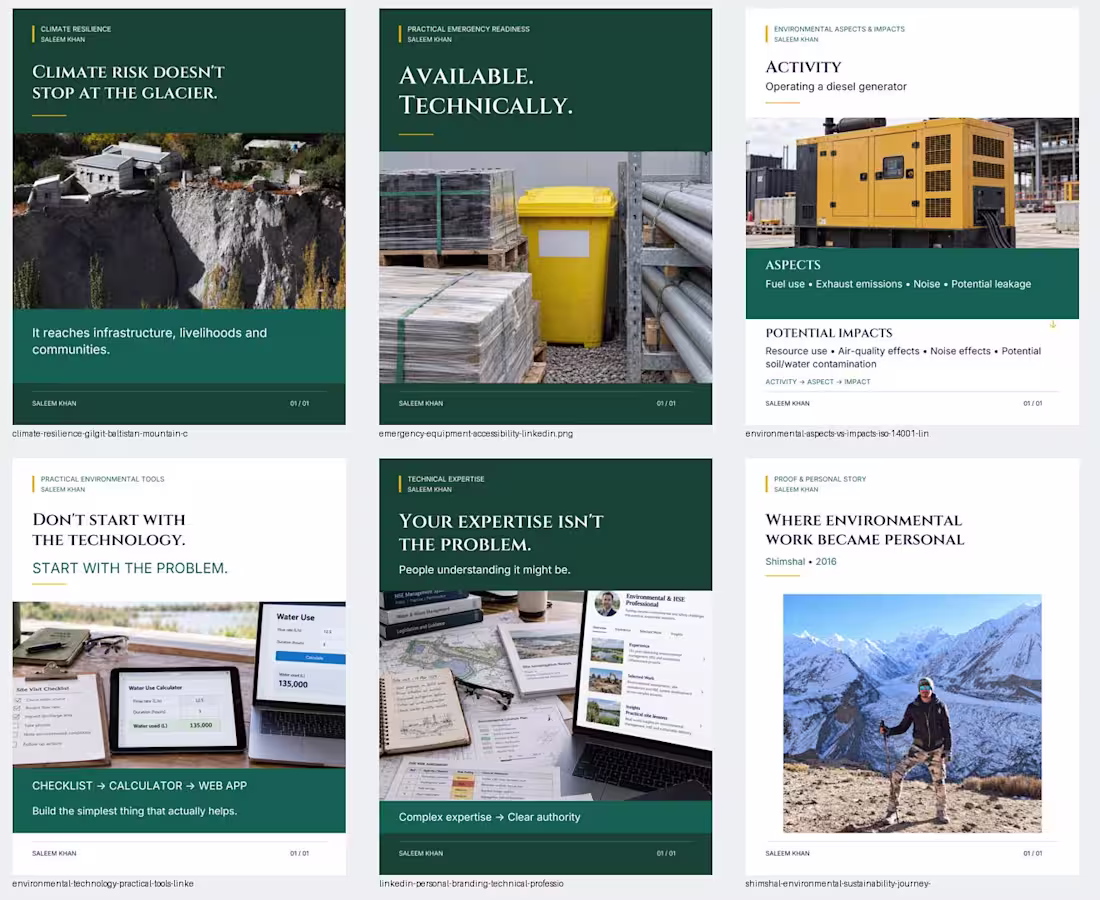Click the mountain hiker photo in Shimshal card

[912, 713]
